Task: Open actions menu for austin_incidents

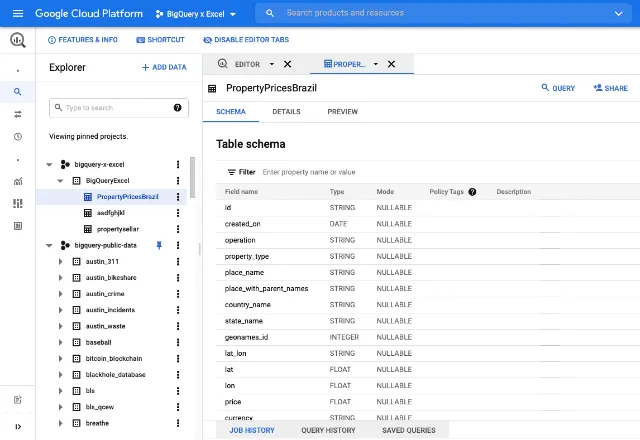Action: pyautogui.click(x=178, y=310)
